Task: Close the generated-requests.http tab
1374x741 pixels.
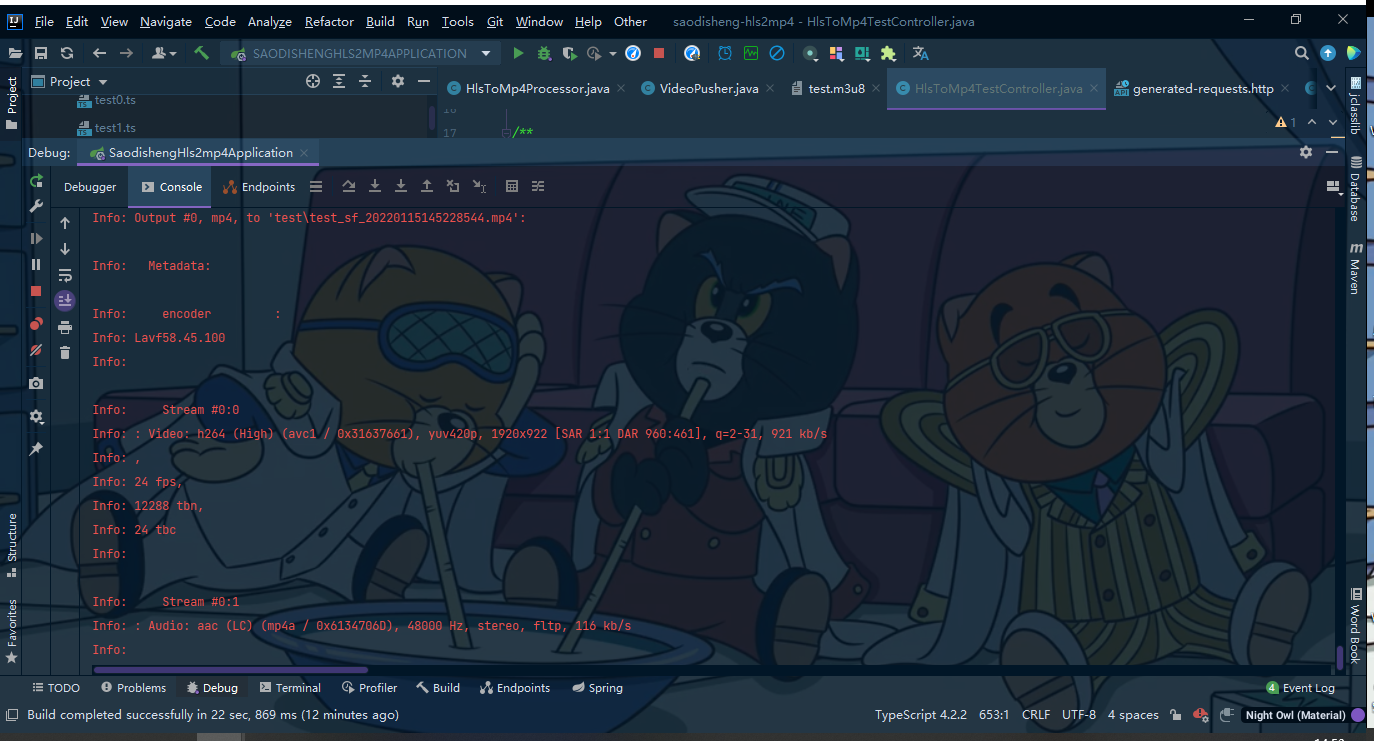Action: [x=1285, y=88]
